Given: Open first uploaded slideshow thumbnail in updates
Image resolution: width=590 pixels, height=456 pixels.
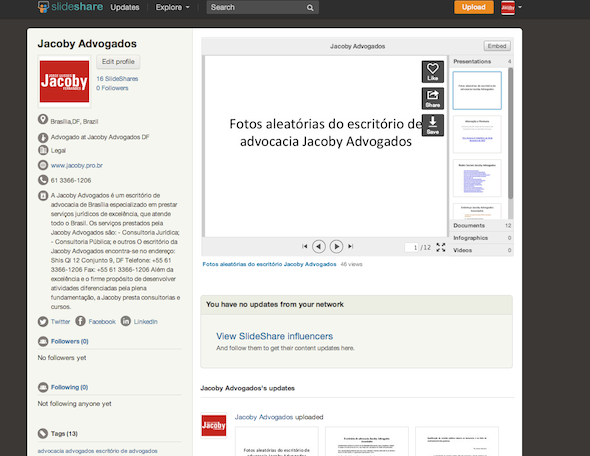Looking at the screenshot, I should [x=277, y=441].
